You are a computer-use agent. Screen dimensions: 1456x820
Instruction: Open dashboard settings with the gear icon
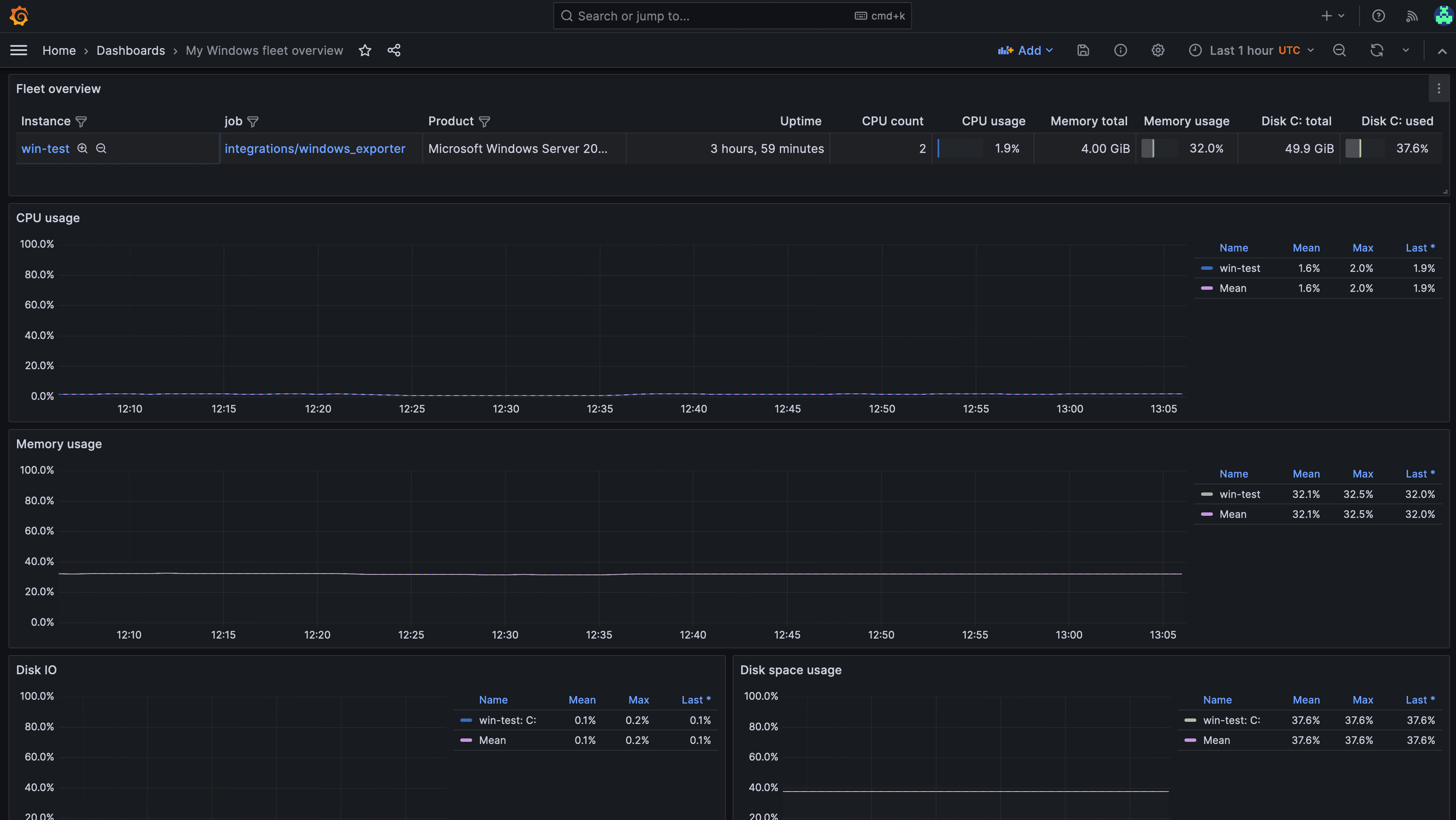[1158, 50]
